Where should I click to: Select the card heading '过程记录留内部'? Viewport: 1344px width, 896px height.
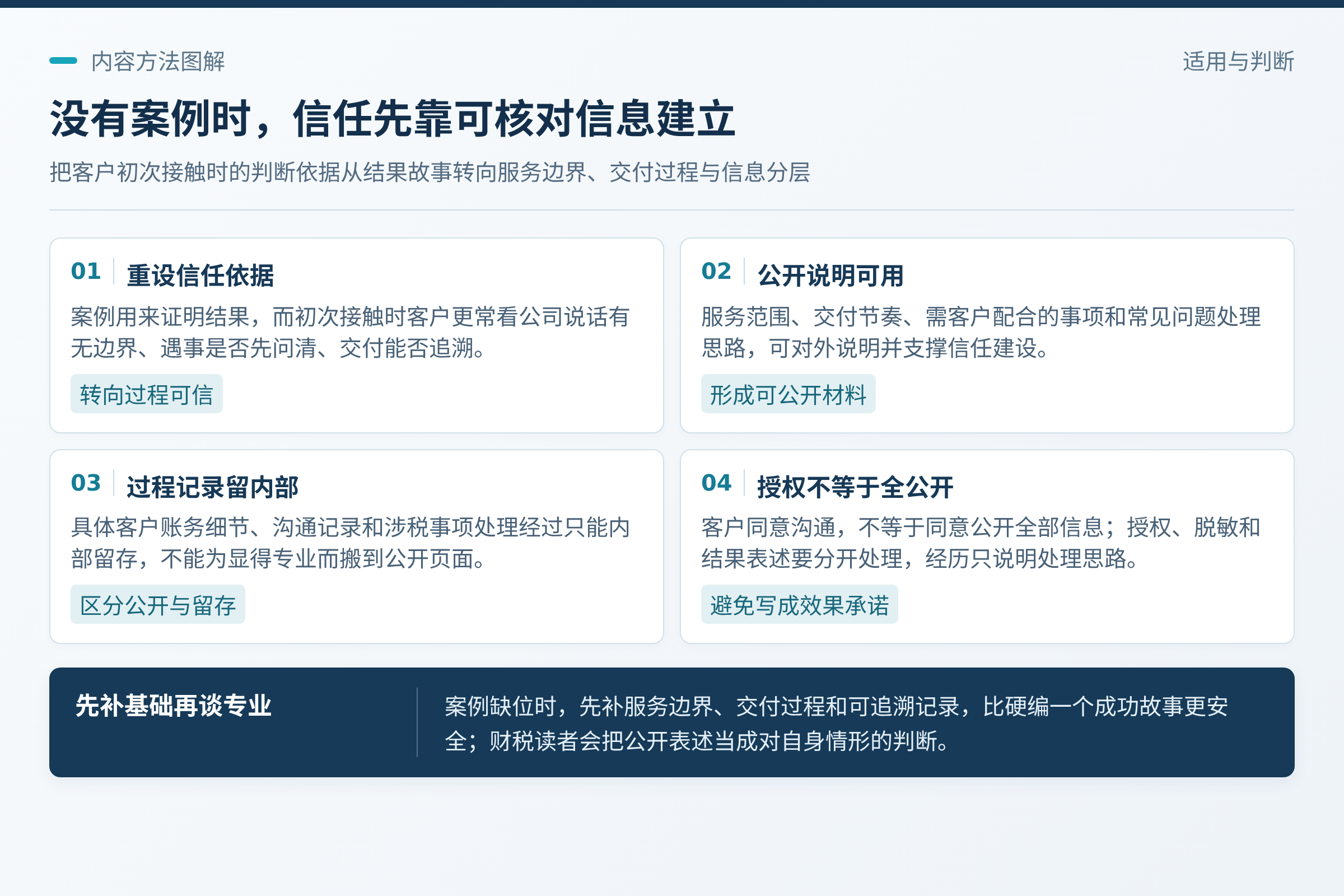click(213, 487)
